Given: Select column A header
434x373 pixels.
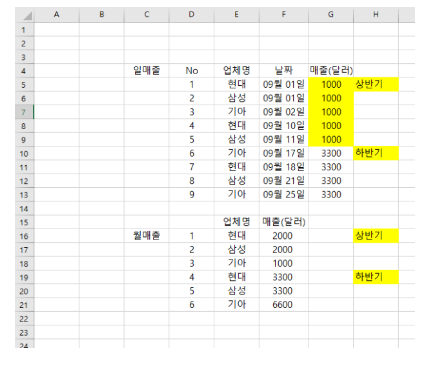Looking at the screenshot, I should coord(57,15).
